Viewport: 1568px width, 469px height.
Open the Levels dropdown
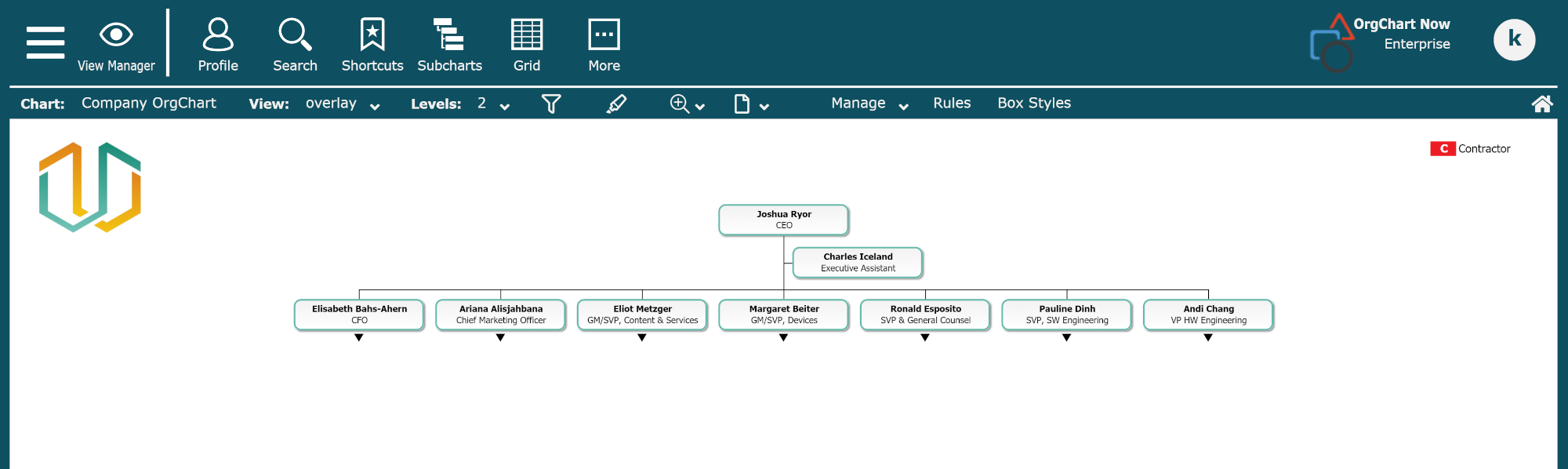(x=493, y=104)
